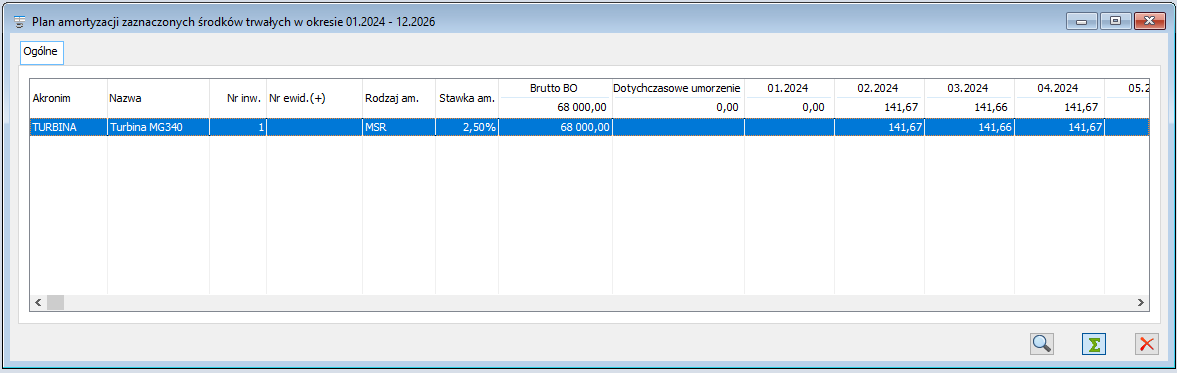Switch to the Ogólne tab
Viewport: 1177px width, 373px height.
42,52
